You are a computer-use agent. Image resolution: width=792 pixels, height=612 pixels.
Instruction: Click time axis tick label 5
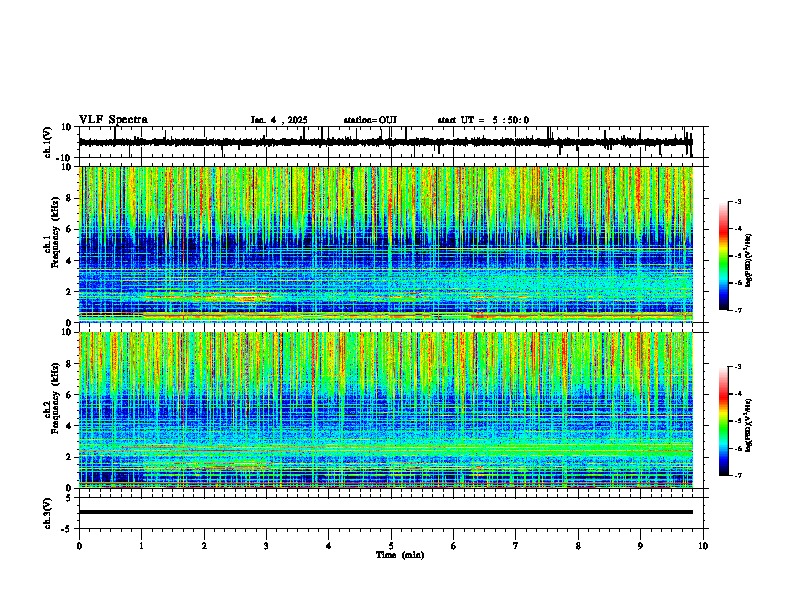(x=391, y=546)
